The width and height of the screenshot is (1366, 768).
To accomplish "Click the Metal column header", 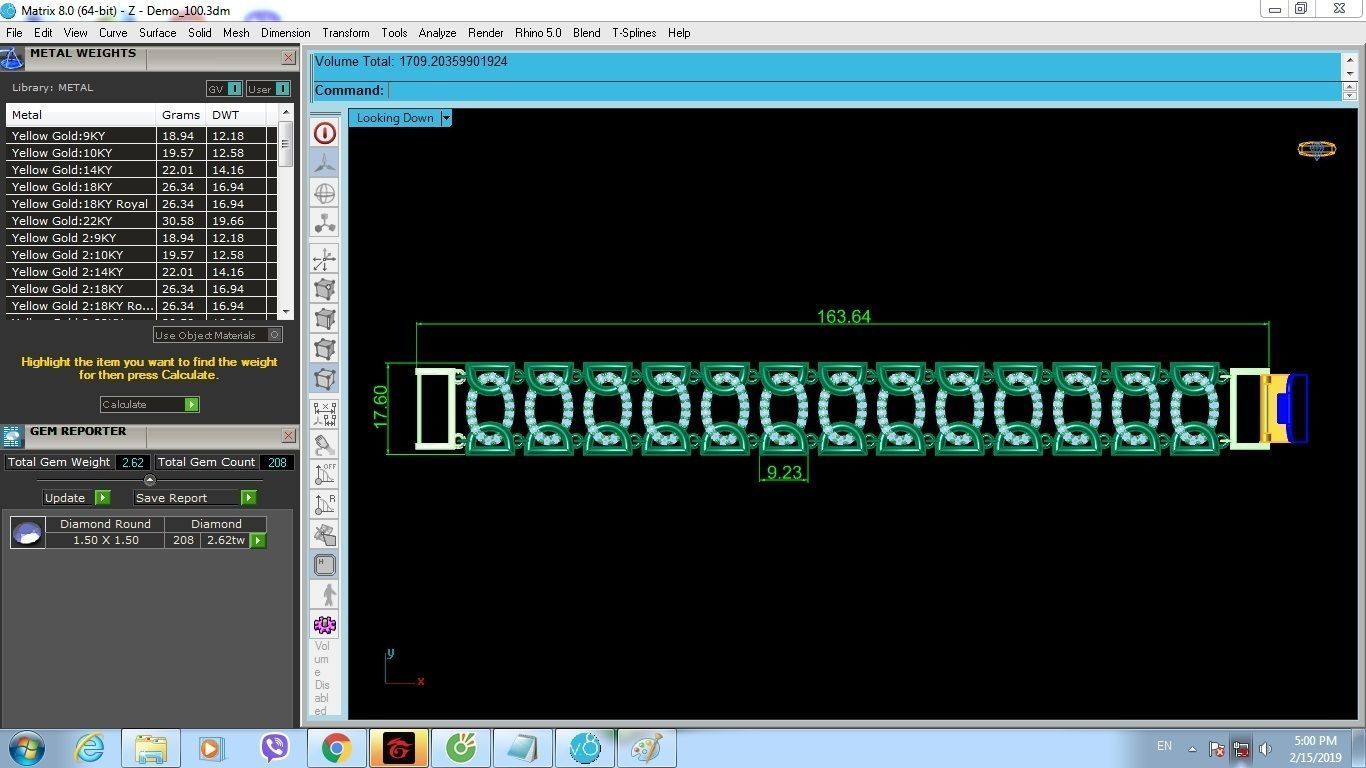I will pos(81,115).
